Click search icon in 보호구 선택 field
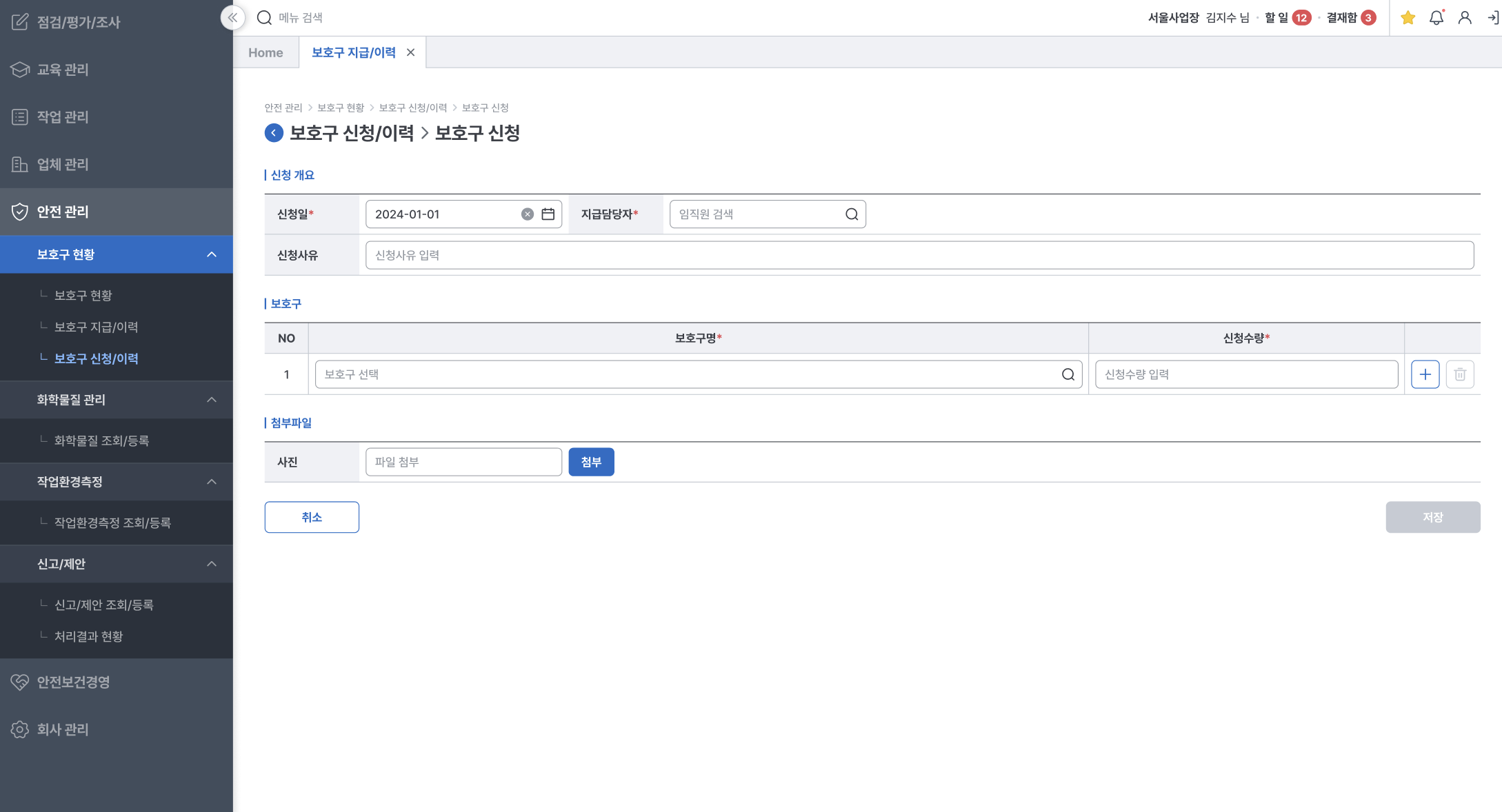The image size is (1502, 812). pyautogui.click(x=1068, y=374)
